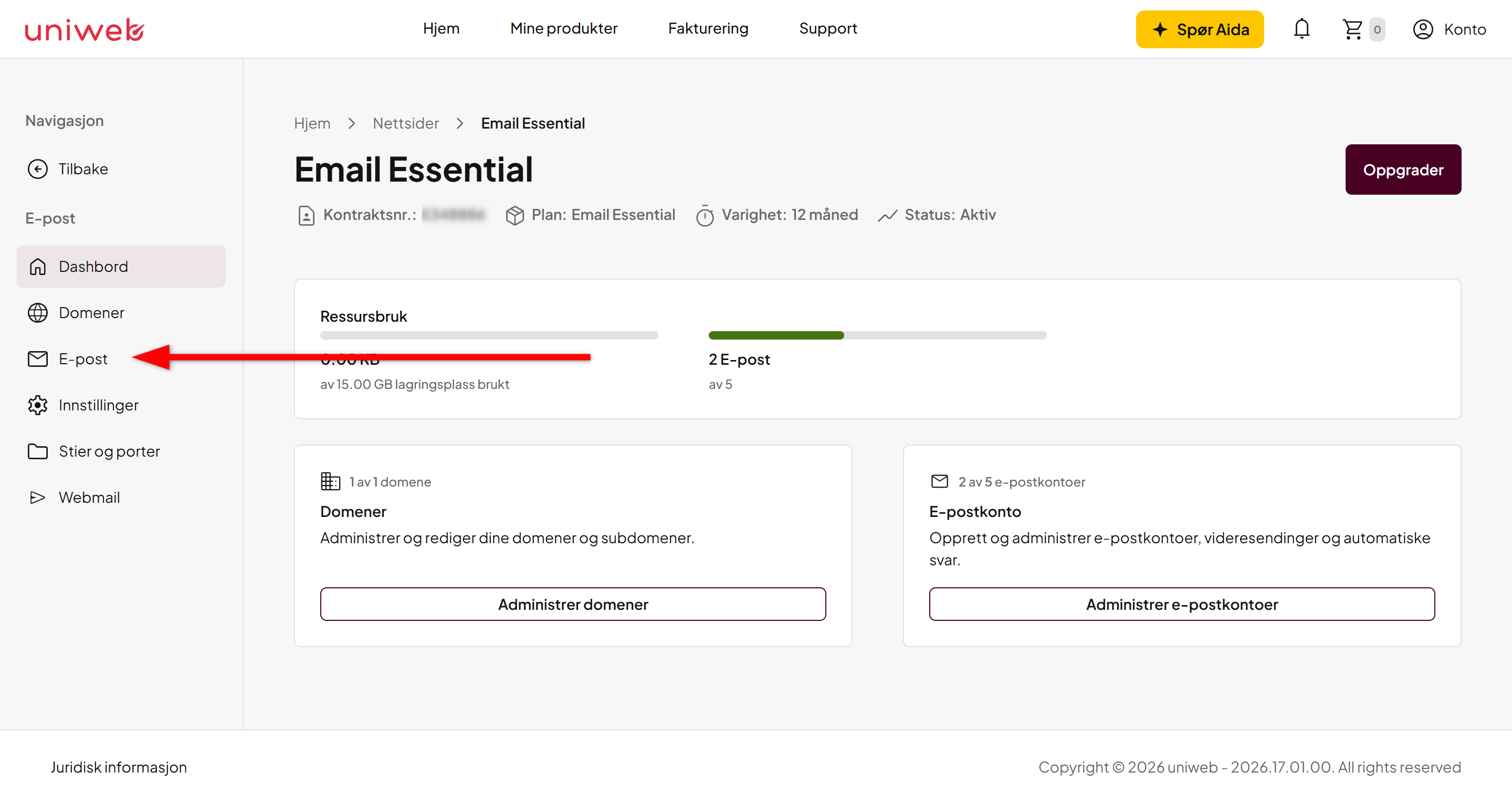Click the Domener card title
The width and height of the screenshot is (1512, 803).
tap(353, 512)
